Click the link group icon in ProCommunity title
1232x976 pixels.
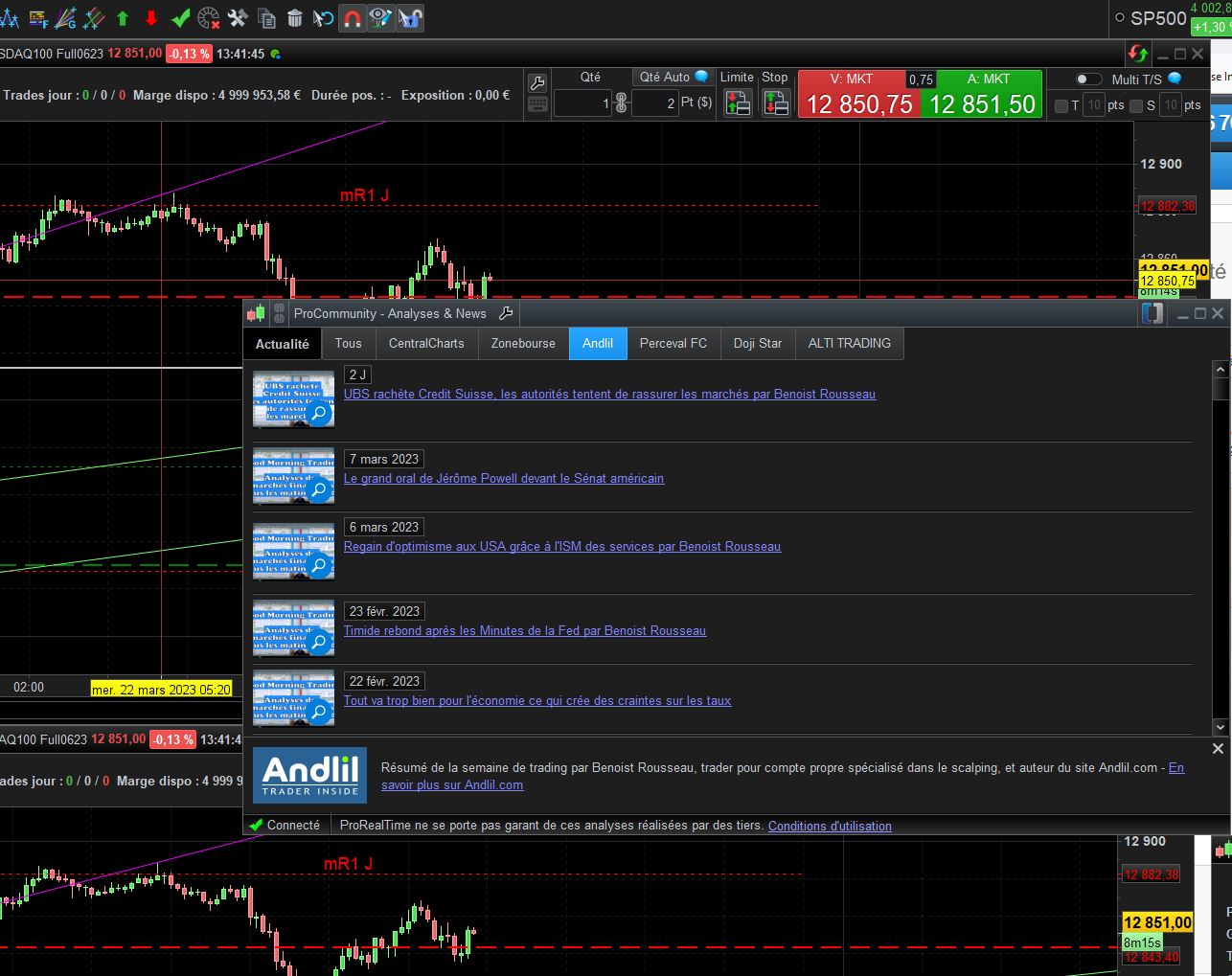(x=279, y=313)
